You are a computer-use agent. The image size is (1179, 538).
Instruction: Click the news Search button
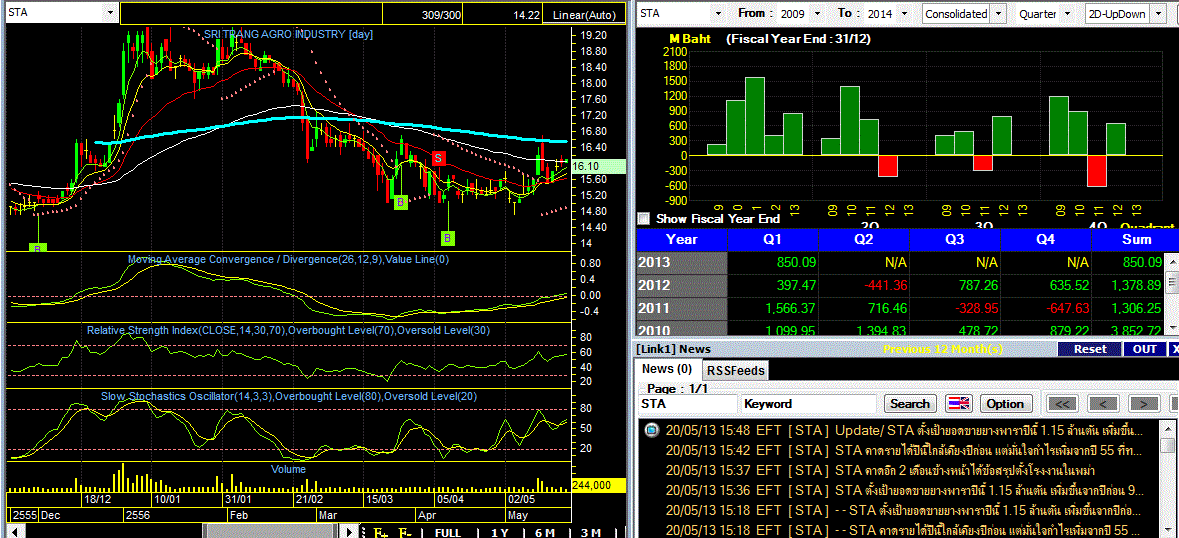[x=910, y=404]
